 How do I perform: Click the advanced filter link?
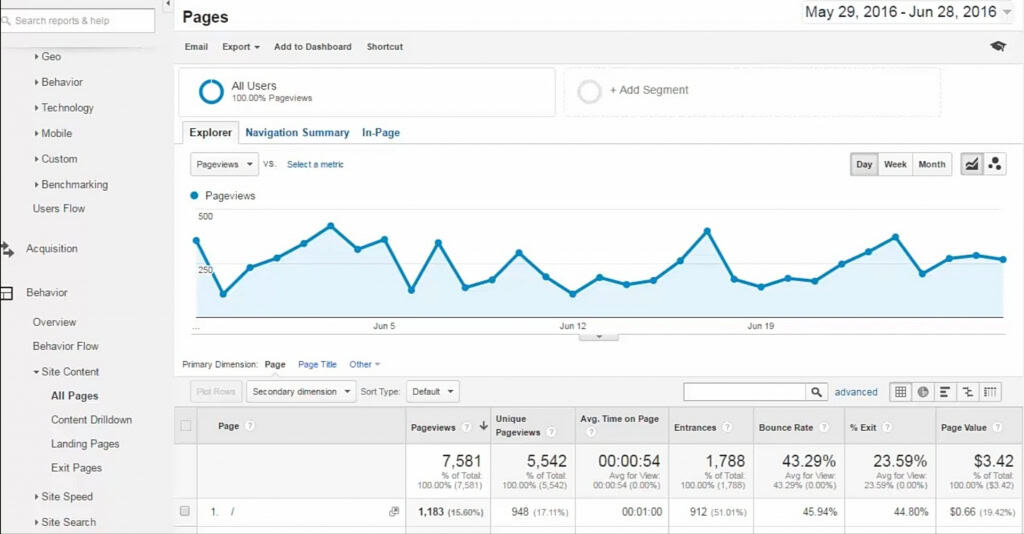tap(856, 392)
